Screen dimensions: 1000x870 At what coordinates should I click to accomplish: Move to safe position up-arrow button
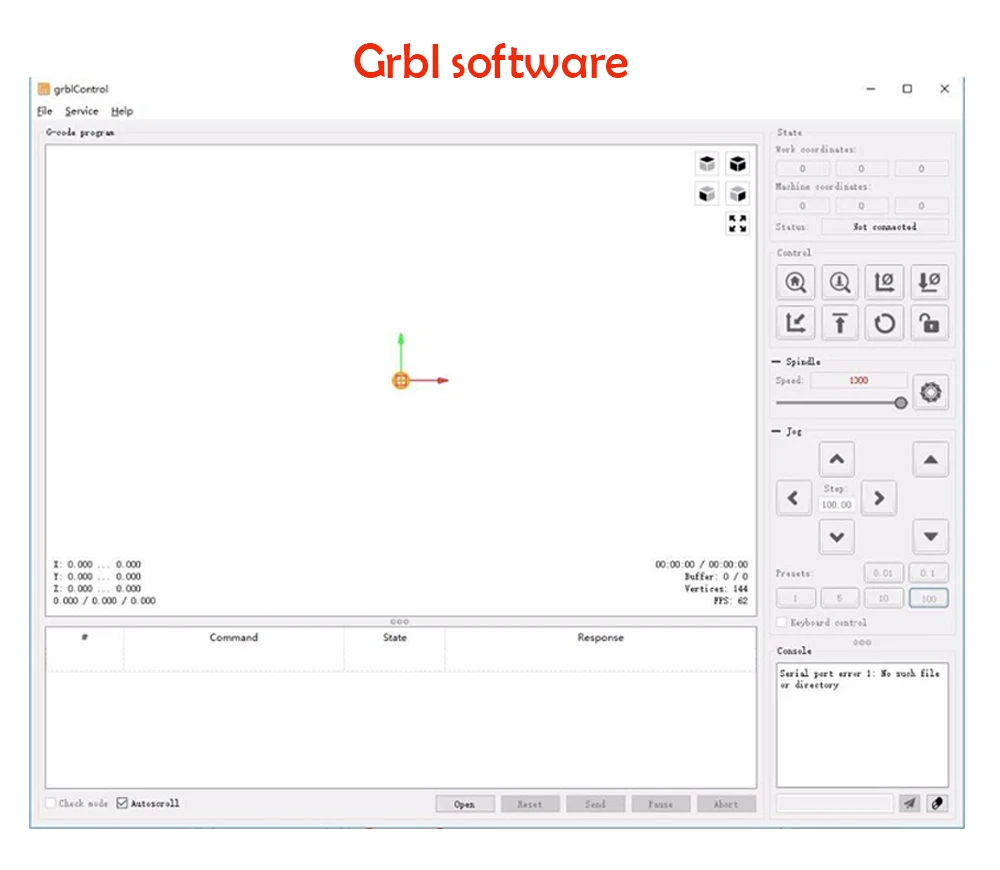click(840, 323)
